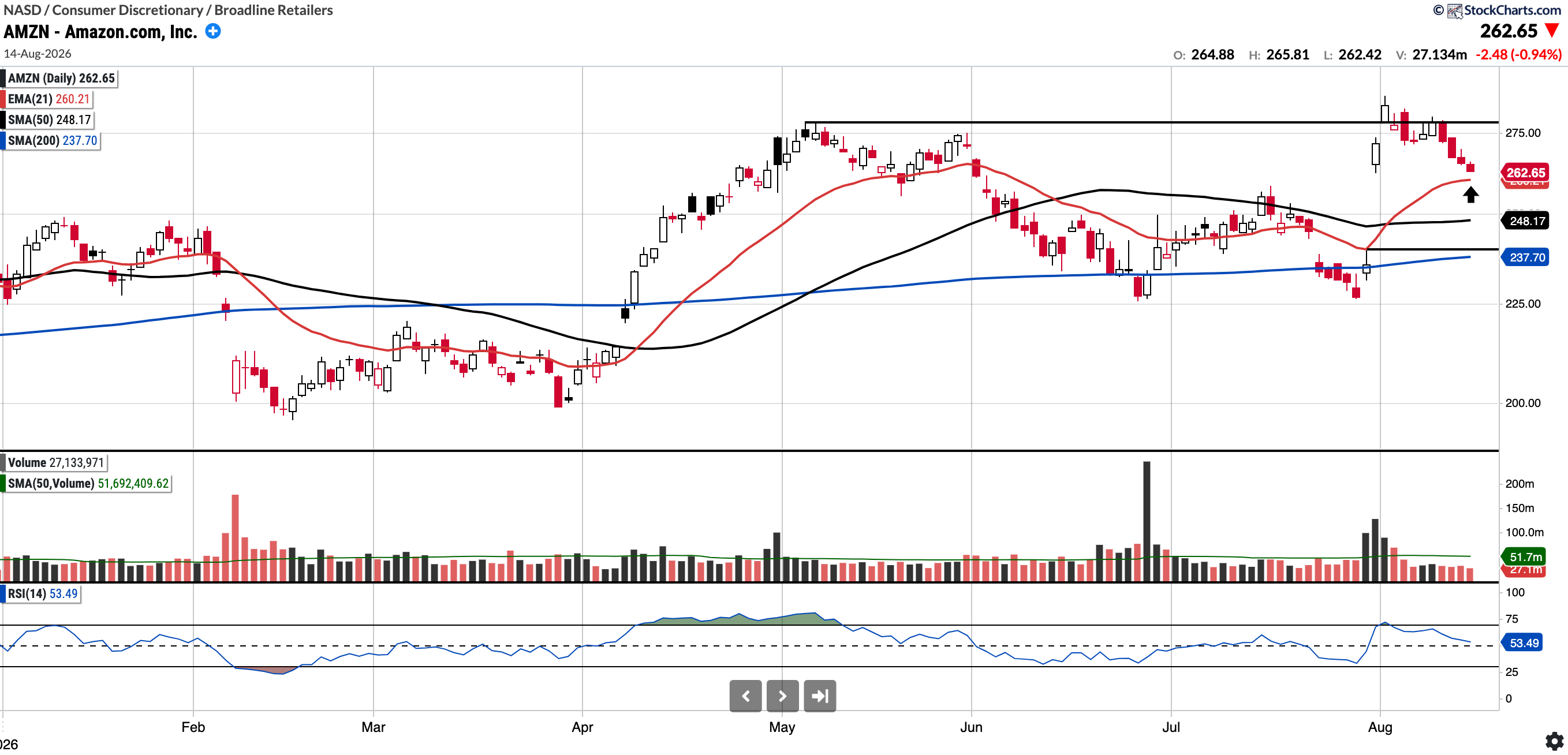
Task: Click the blue 237.70 SMA price tag
Action: pyautogui.click(x=1525, y=257)
